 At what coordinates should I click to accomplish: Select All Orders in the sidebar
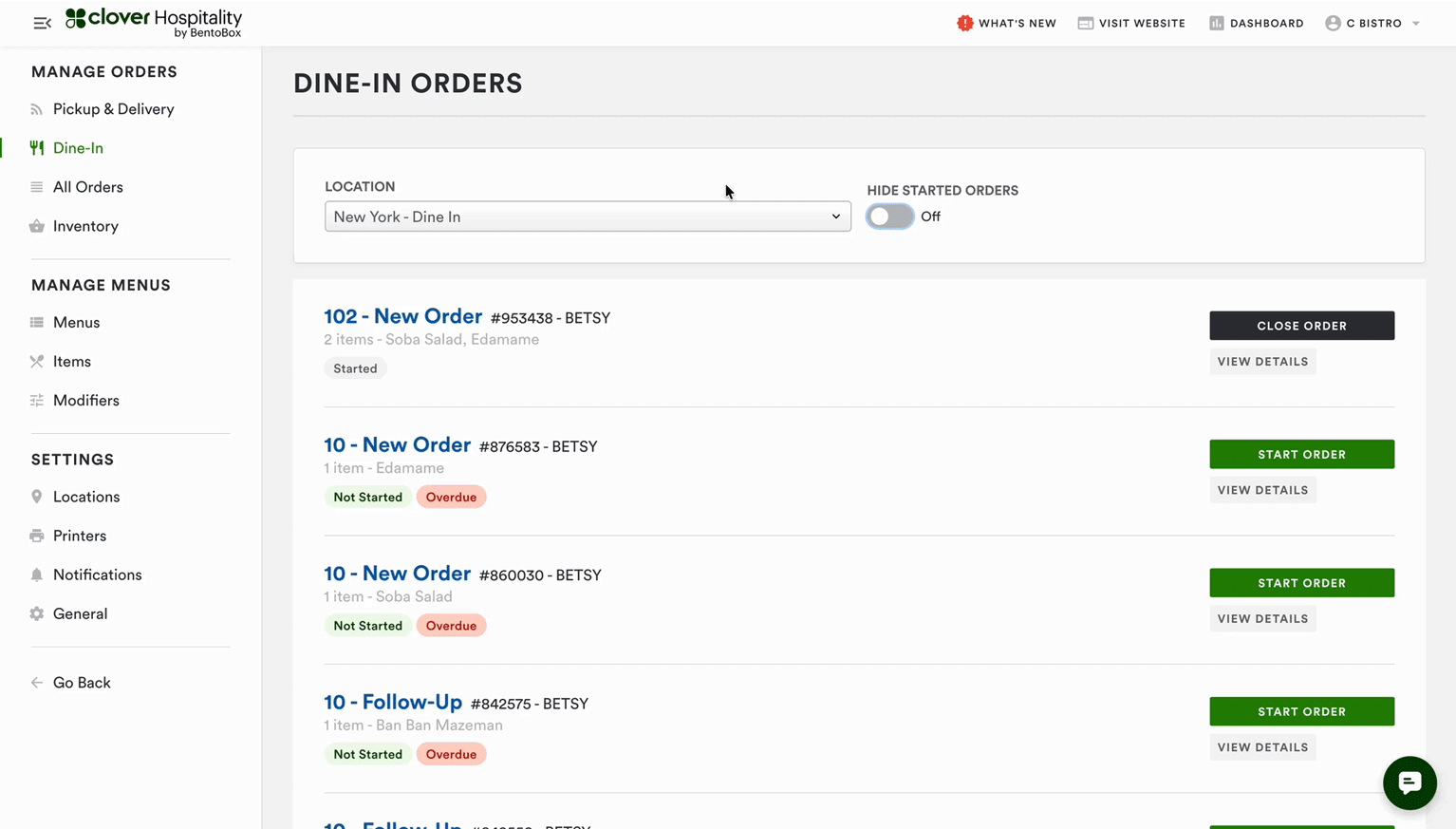pyautogui.click(x=87, y=187)
